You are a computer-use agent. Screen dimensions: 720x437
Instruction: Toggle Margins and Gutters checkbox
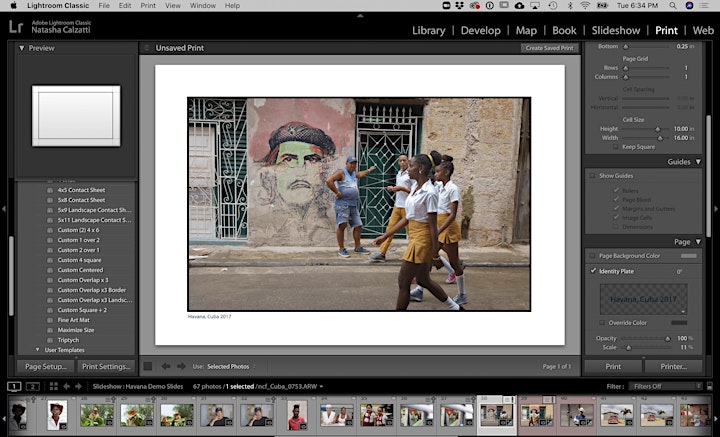(616, 209)
